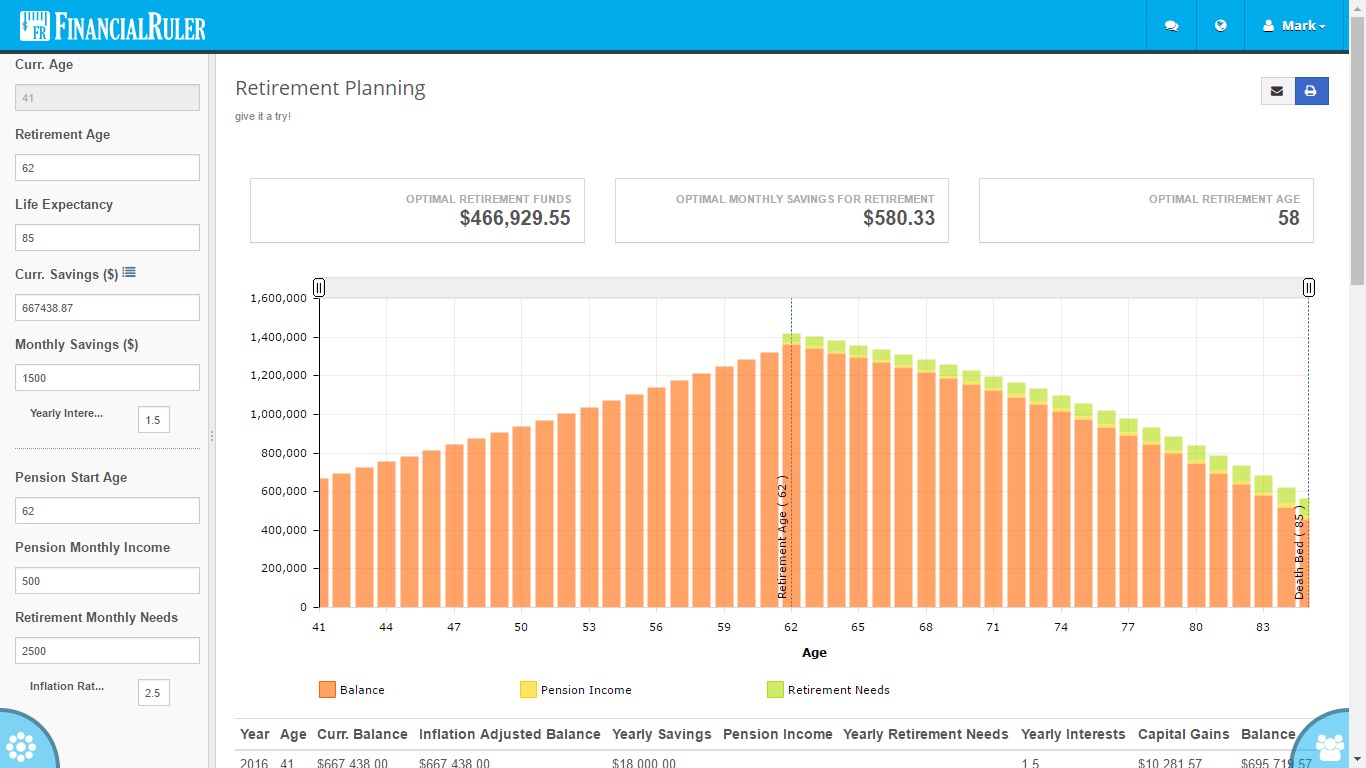Click the Retirement Age (62) chart marker
The image size is (1366, 768).
click(783, 537)
